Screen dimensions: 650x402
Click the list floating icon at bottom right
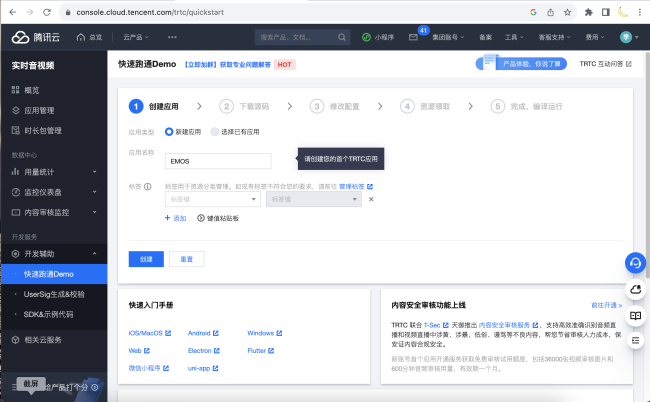click(x=635, y=341)
